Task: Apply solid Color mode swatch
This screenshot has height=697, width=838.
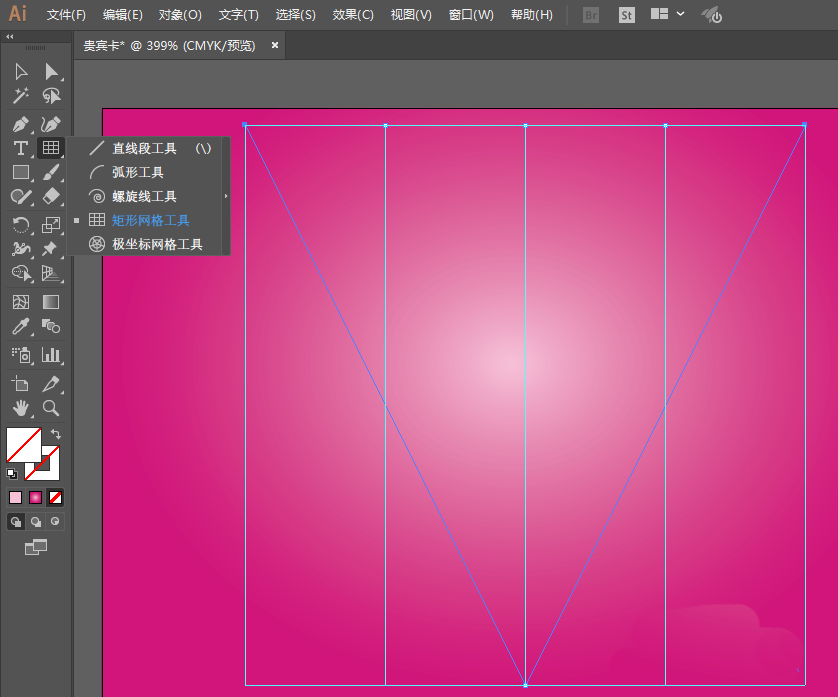Action: pyautogui.click(x=15, y=498)
